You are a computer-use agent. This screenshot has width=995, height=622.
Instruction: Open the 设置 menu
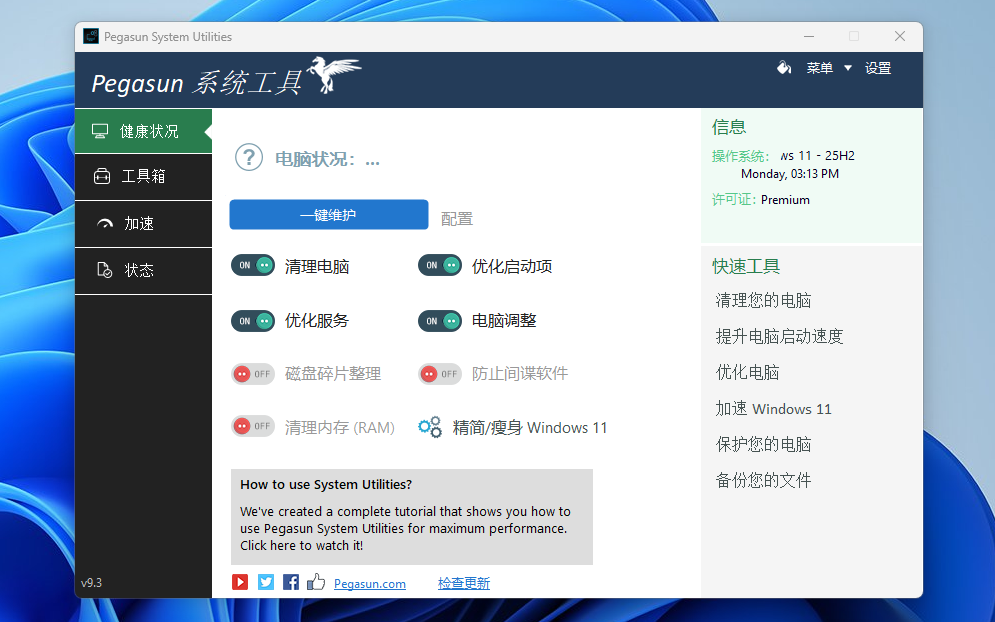point(878,68)
